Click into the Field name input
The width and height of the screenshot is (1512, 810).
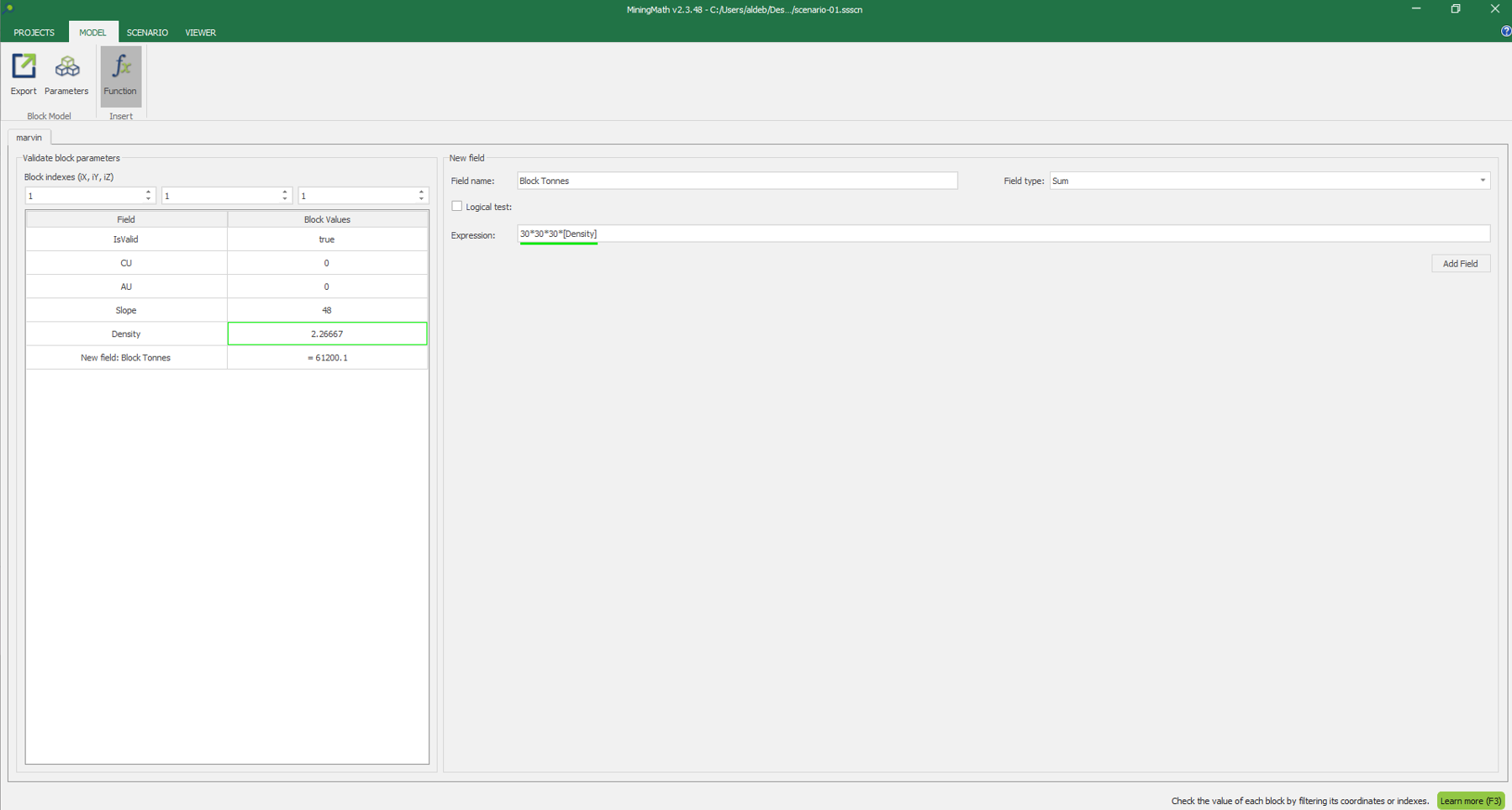[736, 181]
